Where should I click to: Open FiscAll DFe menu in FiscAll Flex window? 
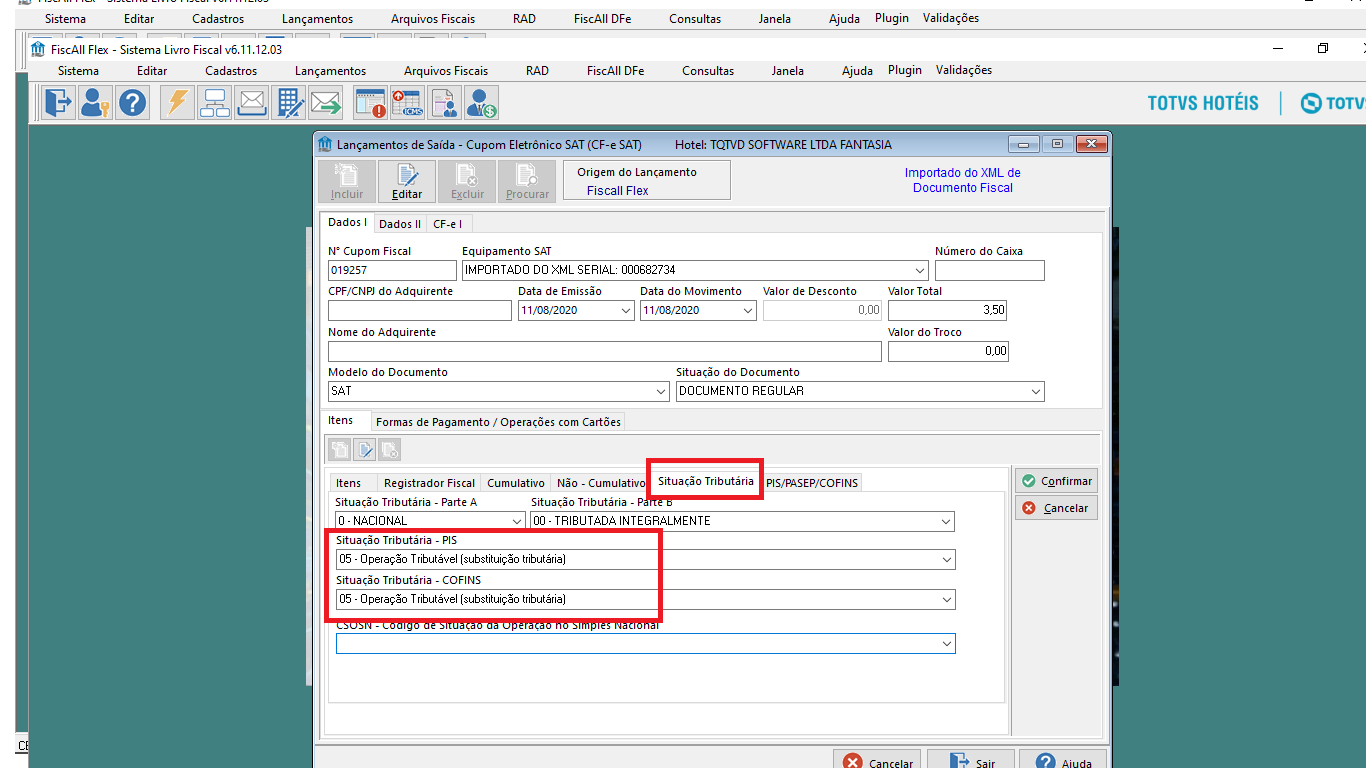click(x=615, y=71)
